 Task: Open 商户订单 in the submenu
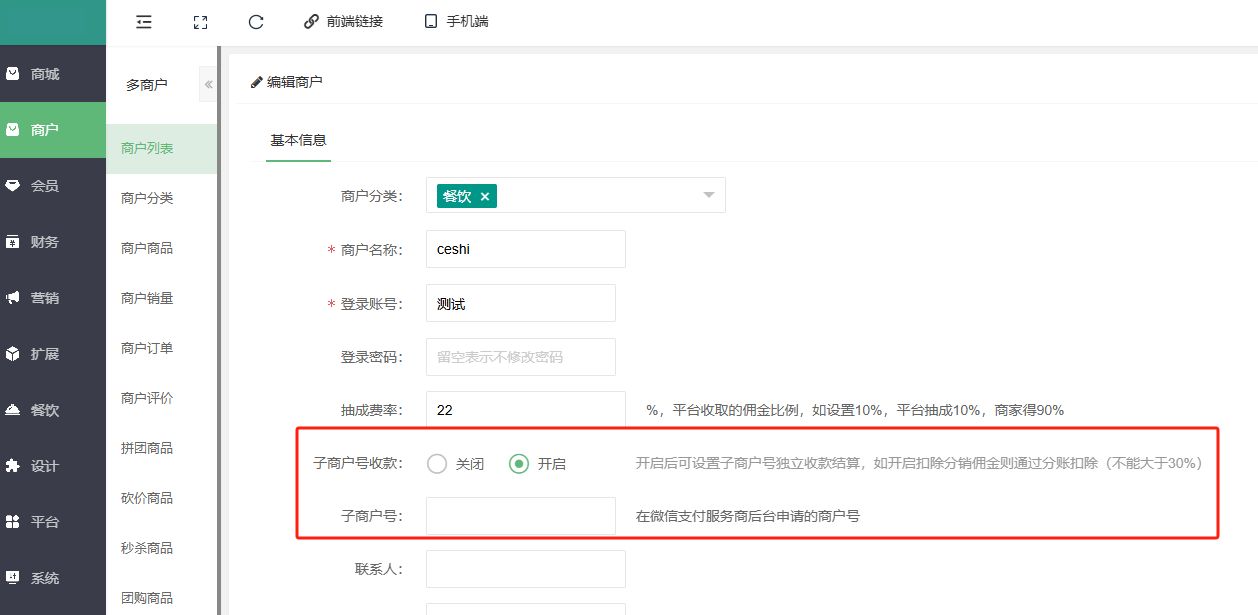[147, 348]
